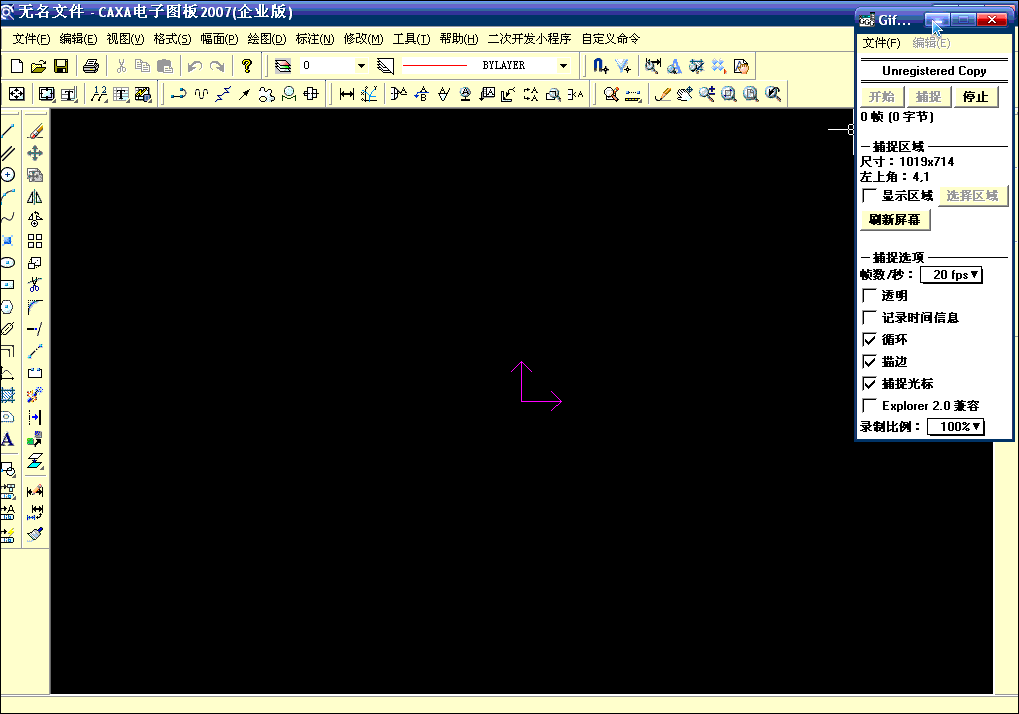Open the 自定义命令 menu

pos(610,39)
